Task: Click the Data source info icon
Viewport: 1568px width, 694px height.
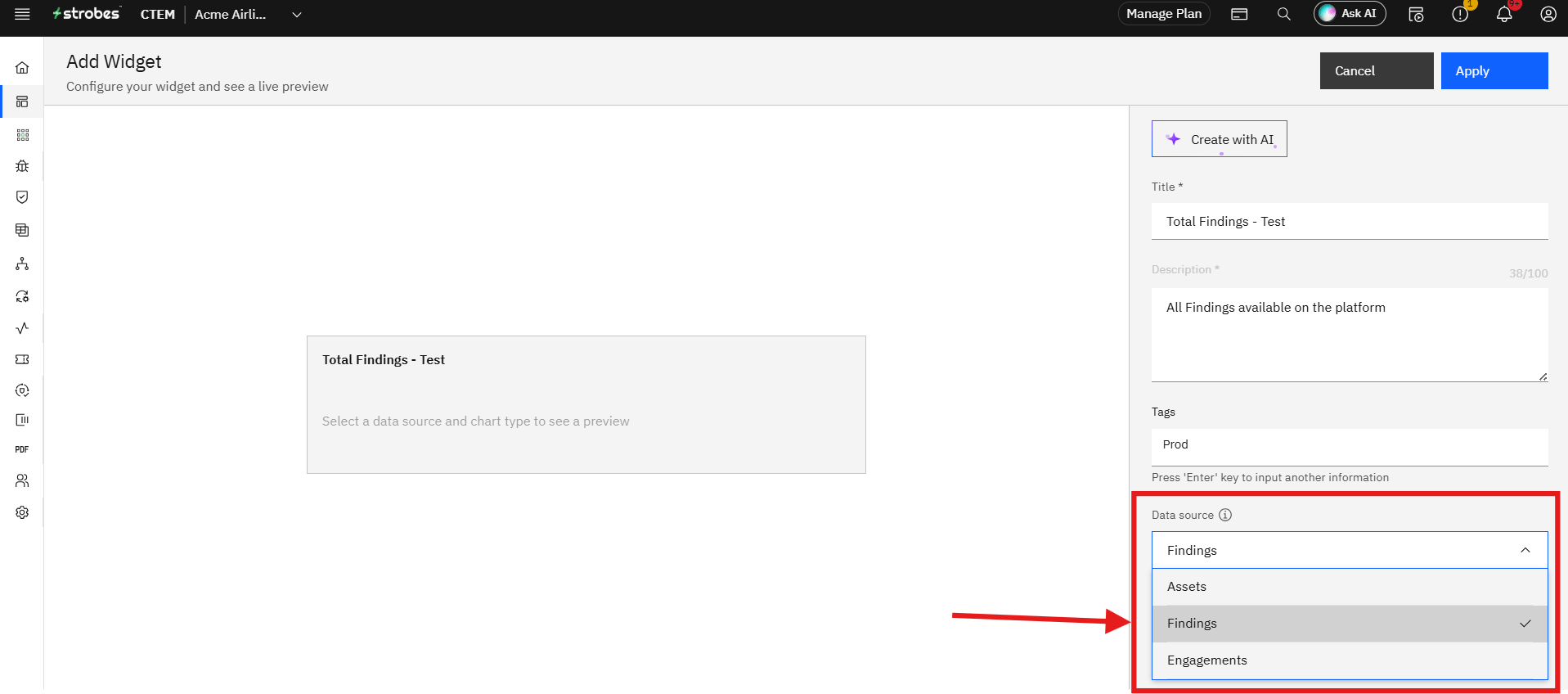Action: coord(1225,515)
